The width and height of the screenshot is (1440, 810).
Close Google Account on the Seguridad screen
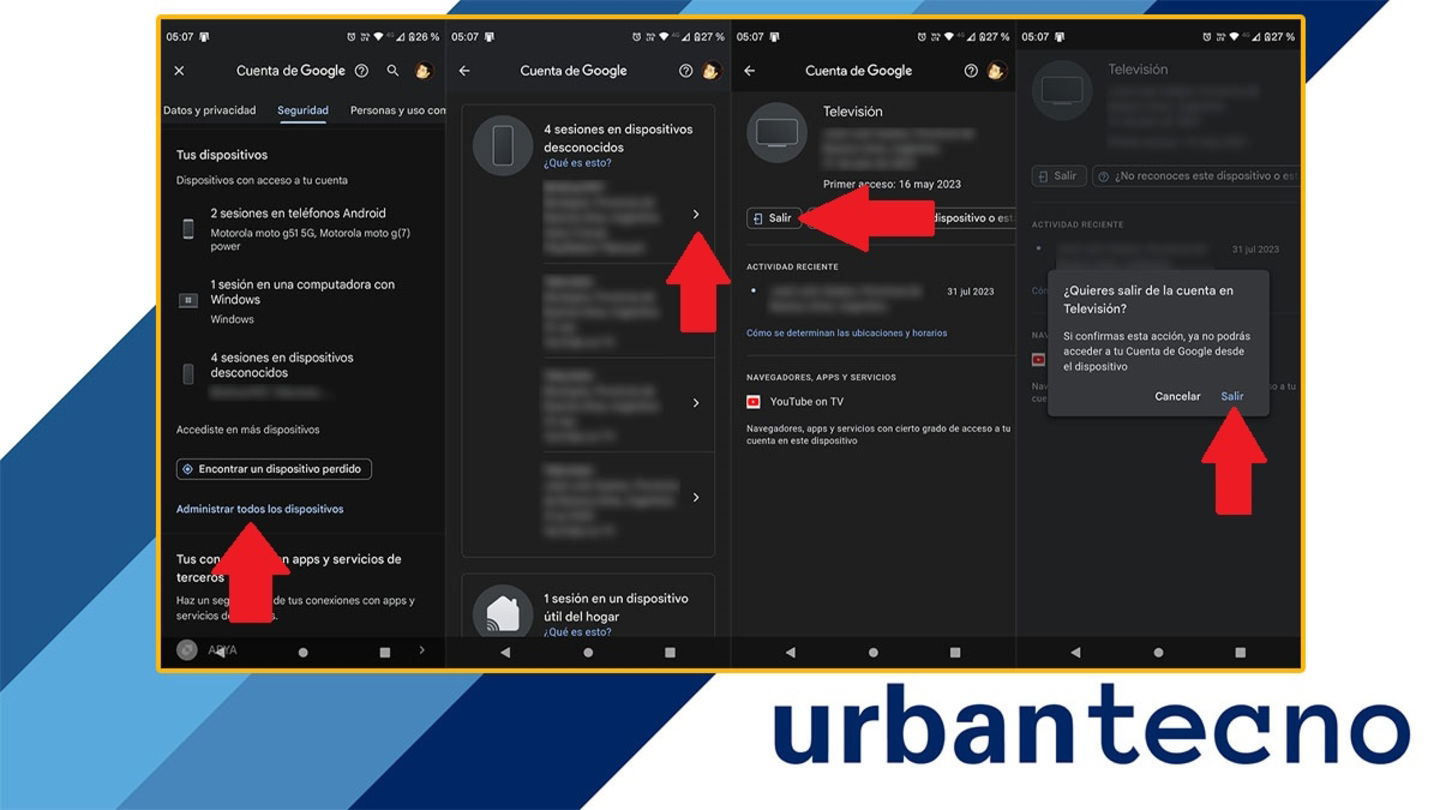179,71
